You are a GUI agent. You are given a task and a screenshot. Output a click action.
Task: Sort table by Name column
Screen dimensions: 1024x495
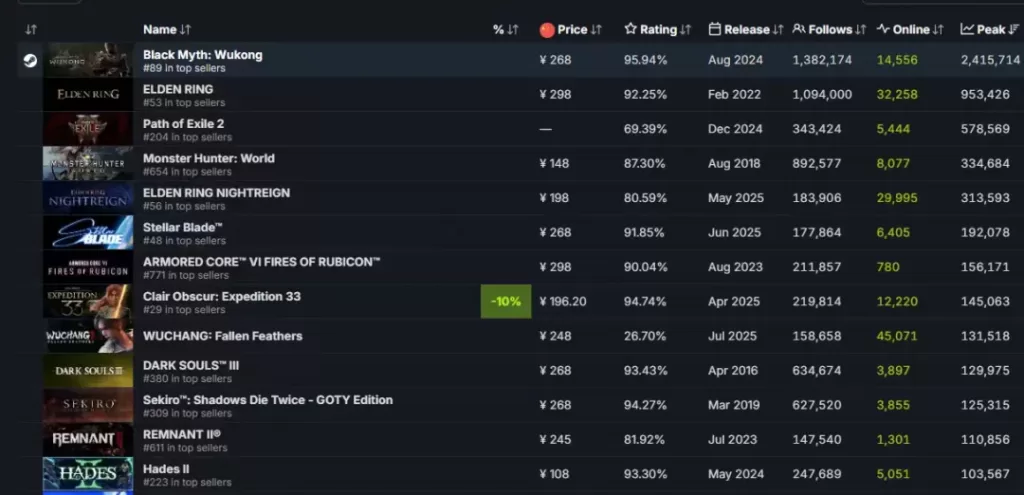pyautogui.click(x=167, y=29)
